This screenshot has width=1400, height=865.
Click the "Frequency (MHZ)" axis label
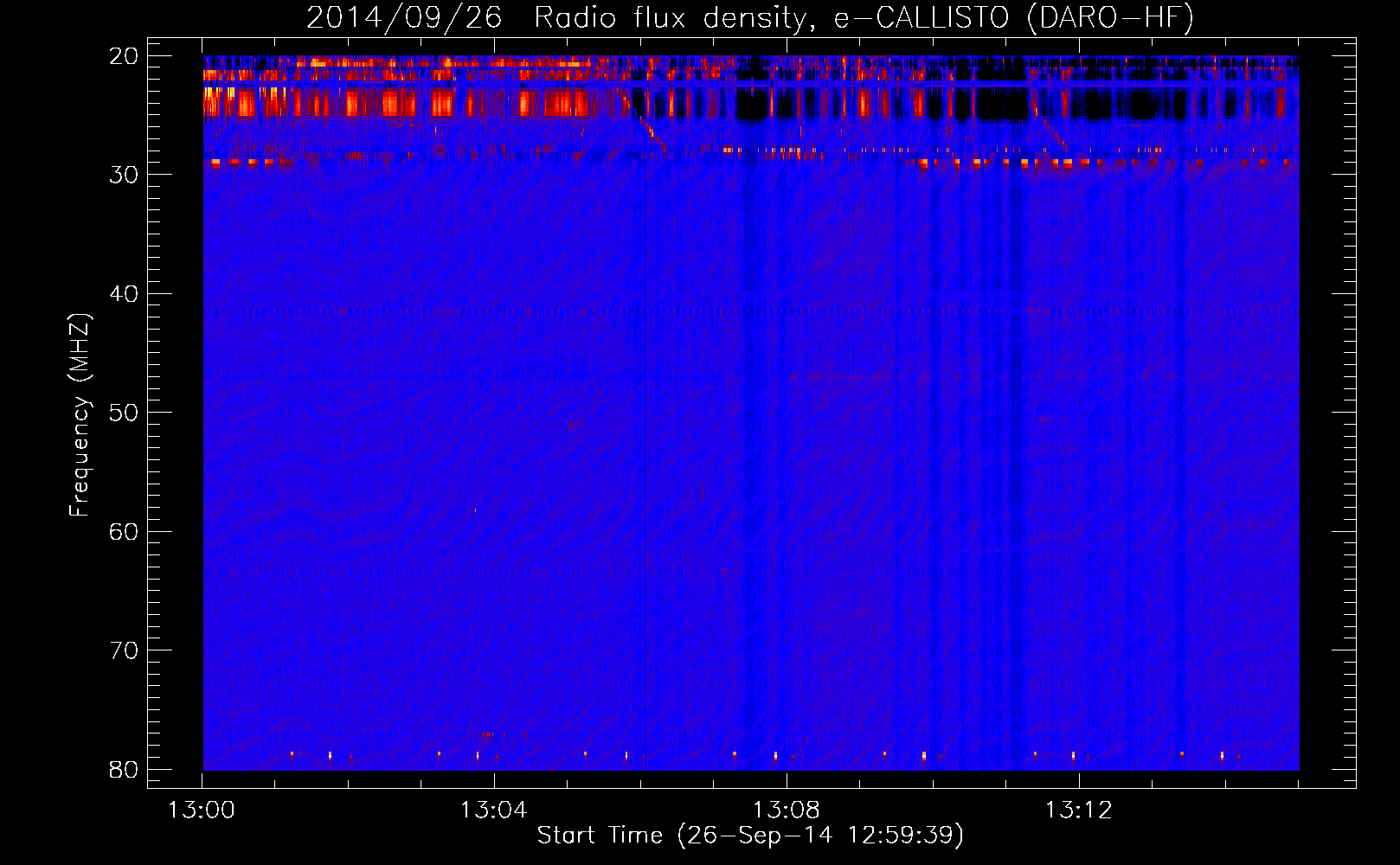pyautogui.click(x=80, y=415)
